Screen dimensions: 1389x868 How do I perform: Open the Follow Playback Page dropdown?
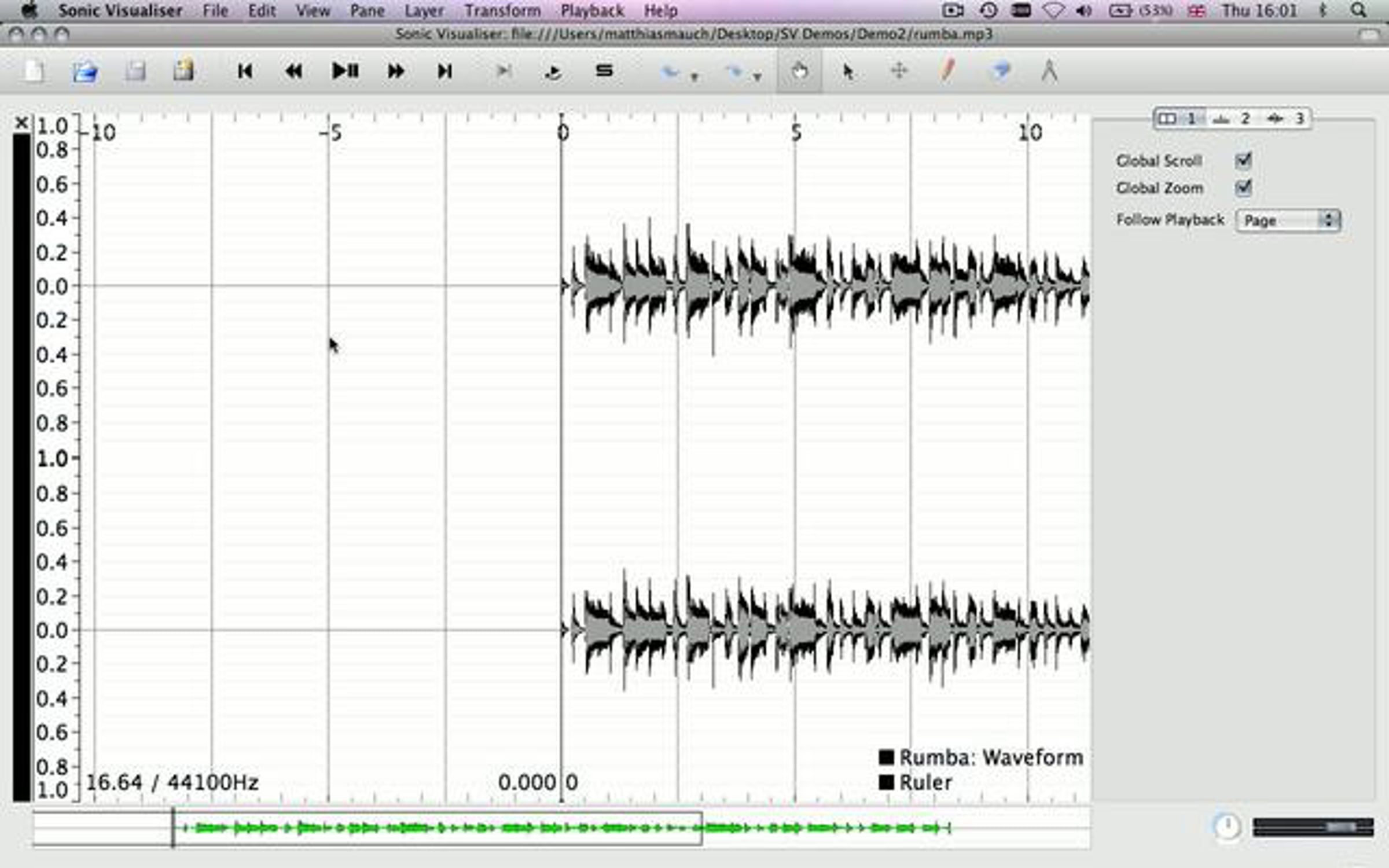coord(1288,220)
